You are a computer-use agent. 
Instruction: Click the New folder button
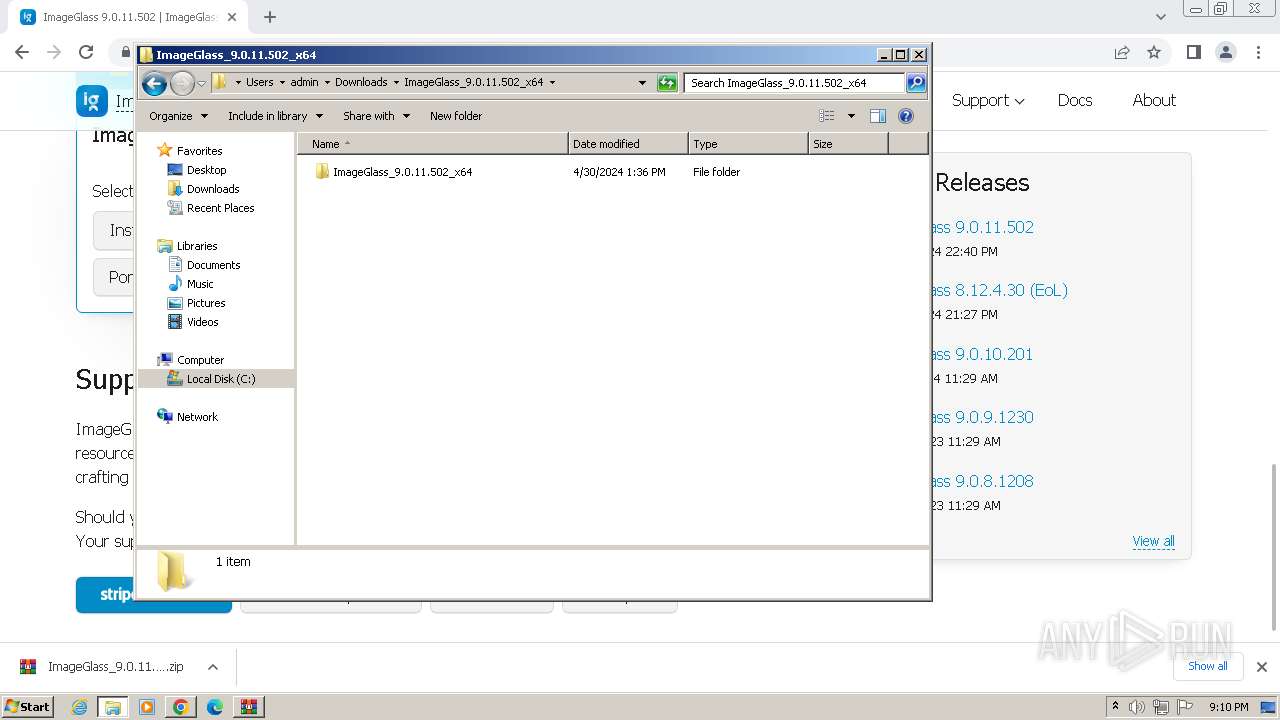click(456, 116)
